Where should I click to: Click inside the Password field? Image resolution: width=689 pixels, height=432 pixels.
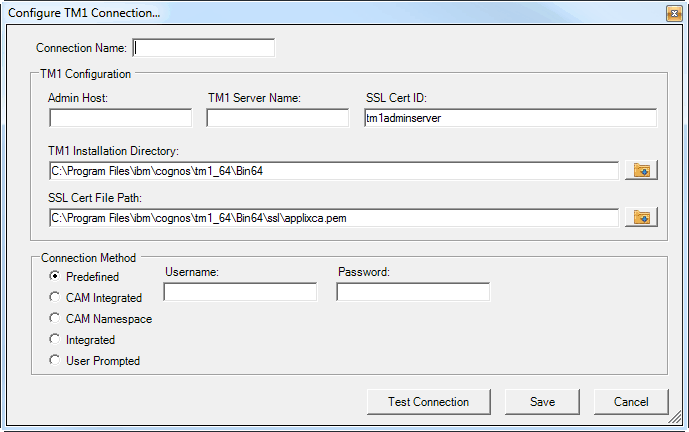[x=413, y=292]
